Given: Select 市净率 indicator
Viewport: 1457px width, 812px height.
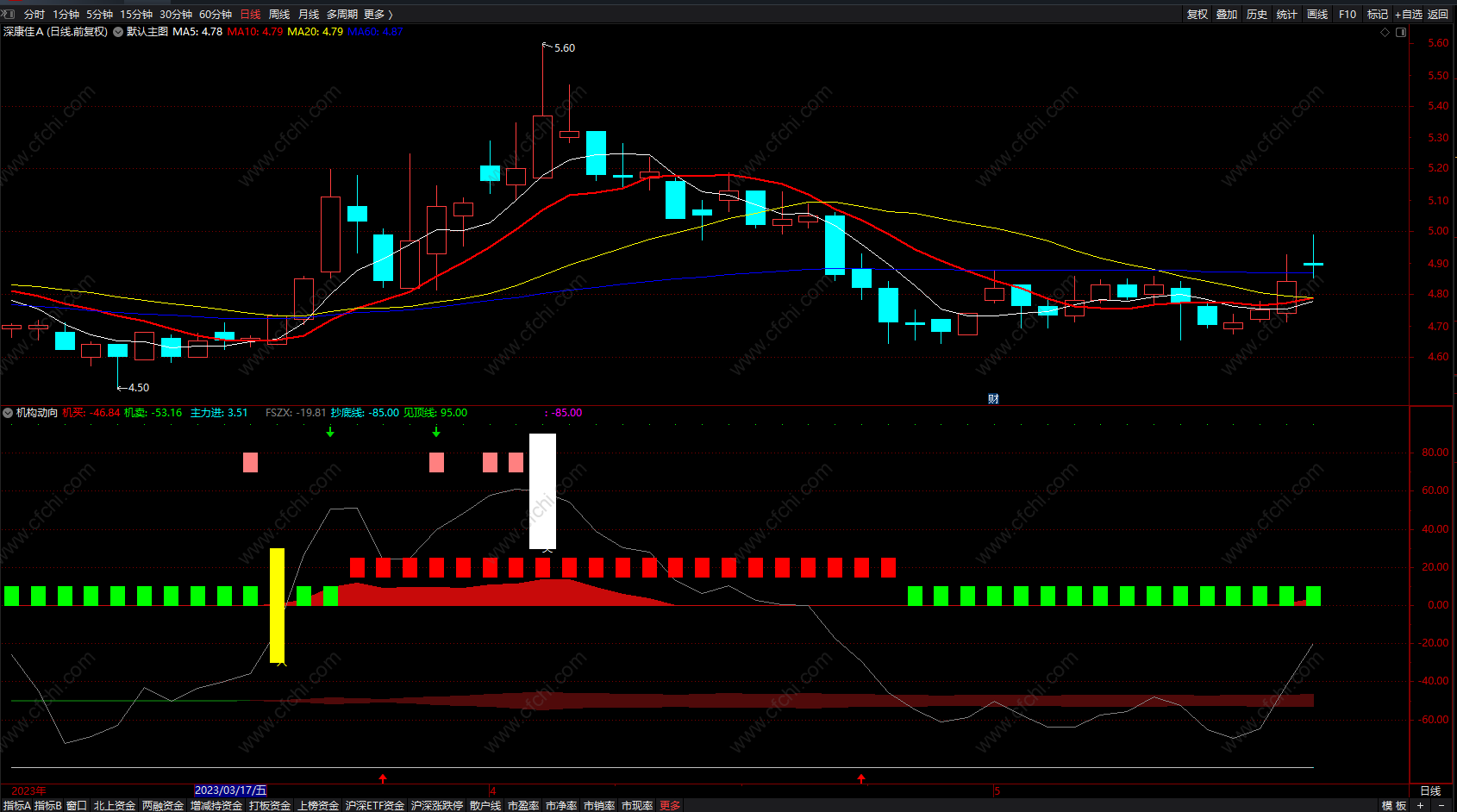Looking at the screenshot, I should pyautogui.click(x=561, y=805).
